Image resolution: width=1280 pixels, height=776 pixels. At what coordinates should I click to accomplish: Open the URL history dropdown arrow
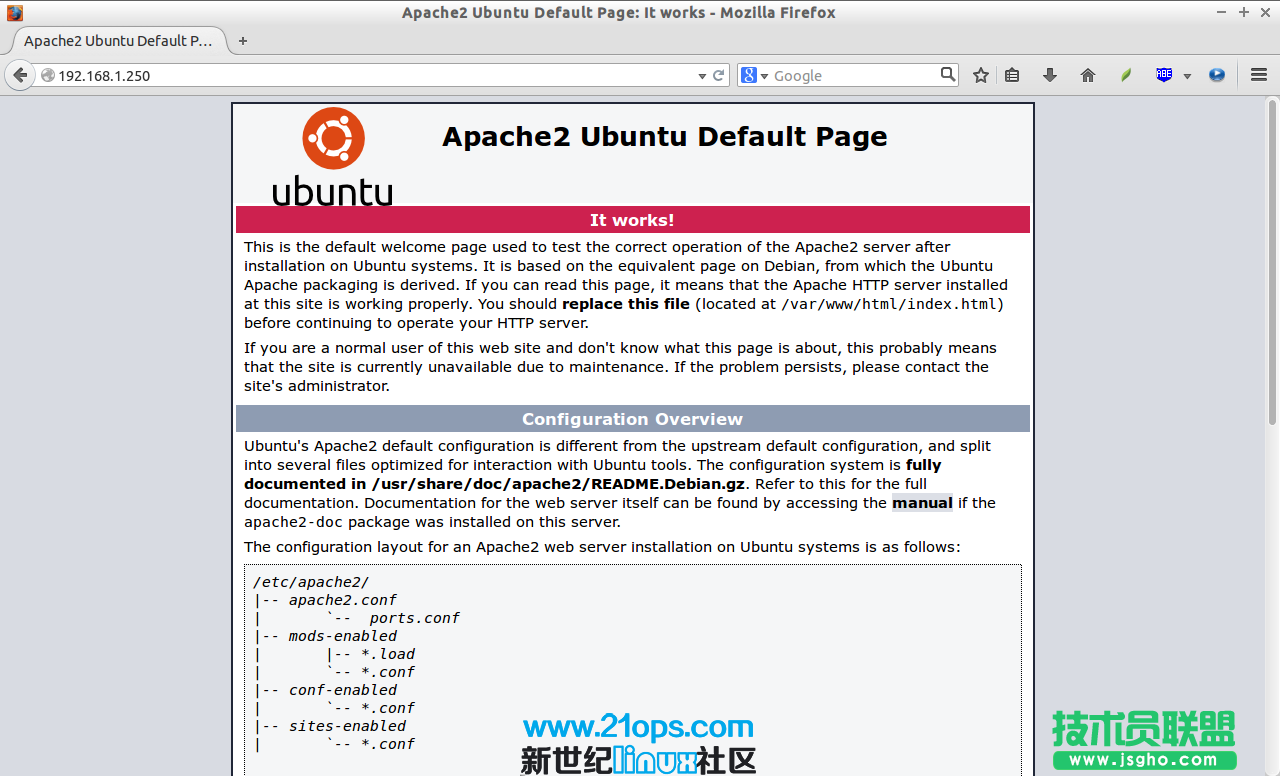tap(701, 74)
